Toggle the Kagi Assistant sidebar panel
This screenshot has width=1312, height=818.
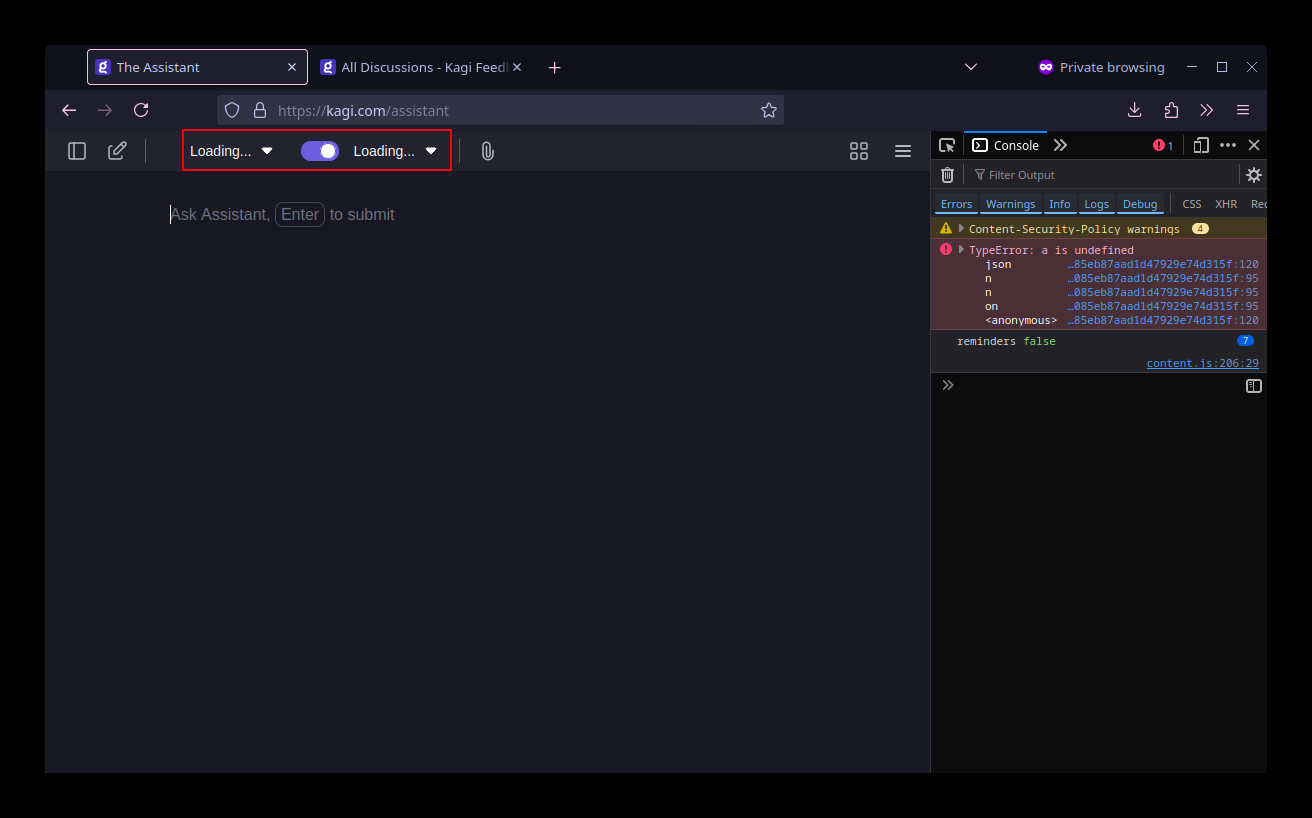coord(77,151)
